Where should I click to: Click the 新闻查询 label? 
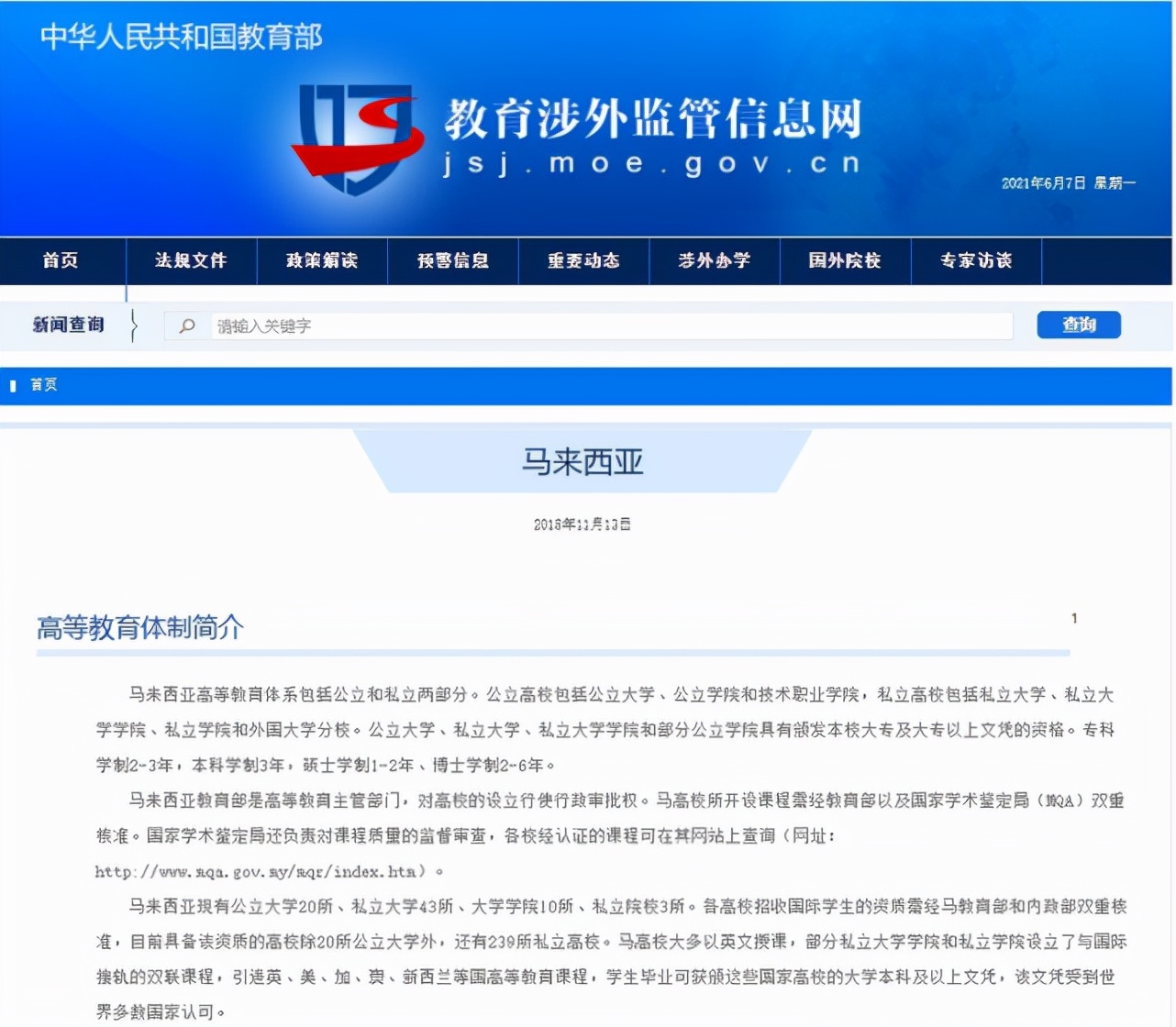[x=69, y=325]
